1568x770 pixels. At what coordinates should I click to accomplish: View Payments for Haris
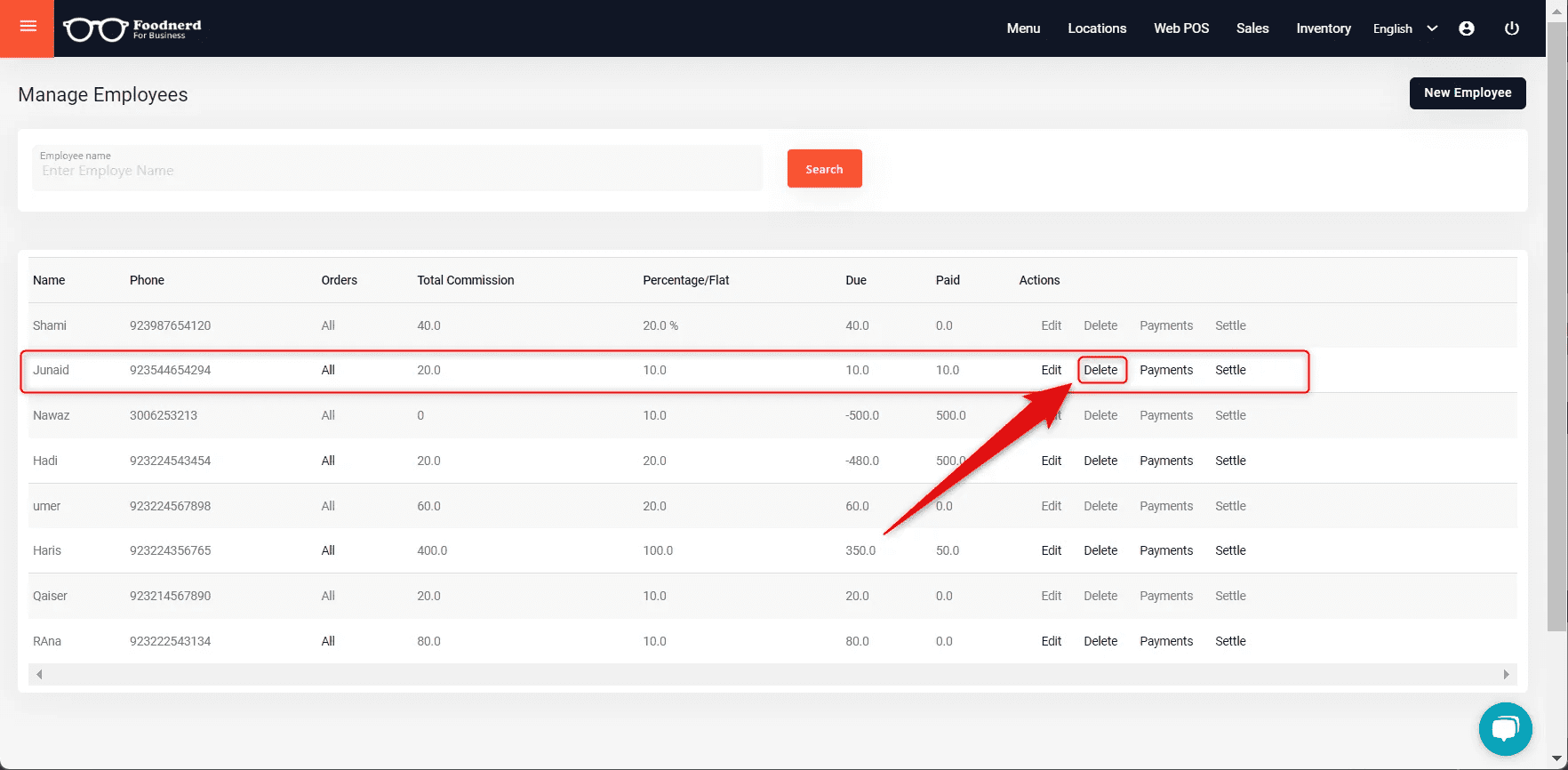[1166, 550]
